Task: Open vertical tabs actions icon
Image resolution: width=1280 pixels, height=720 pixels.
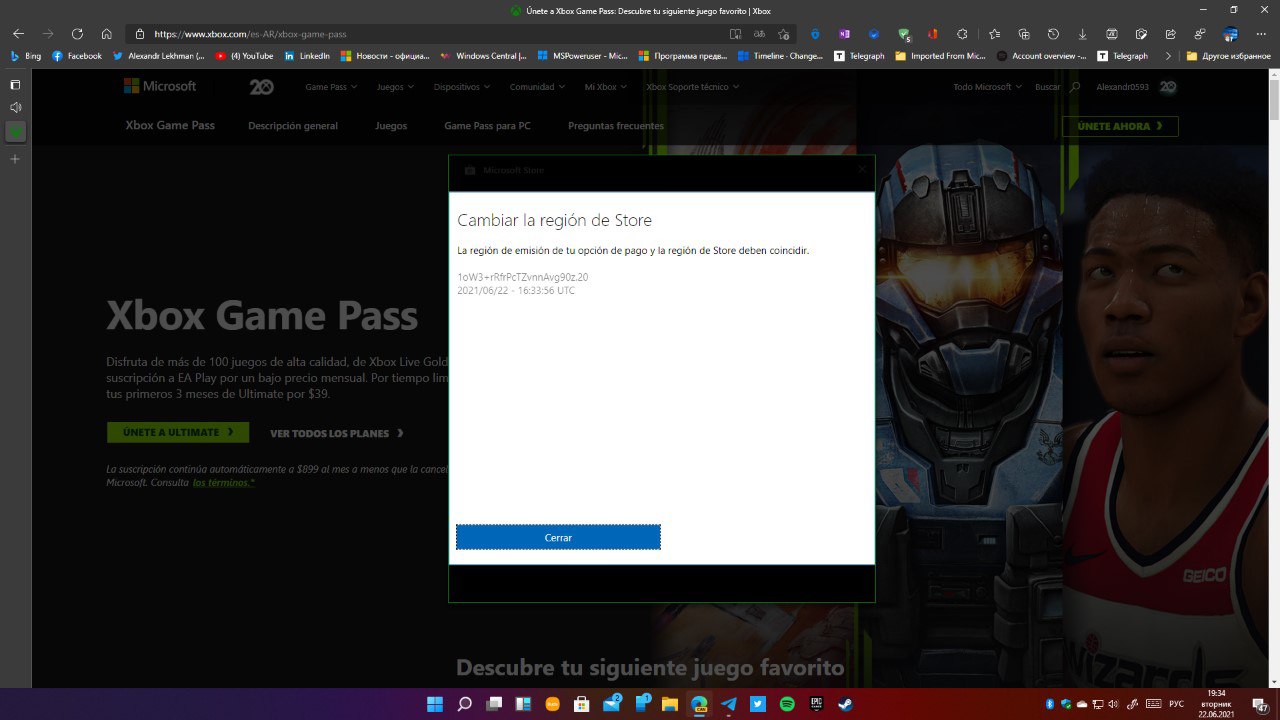Action: click(x=15, y=85)
